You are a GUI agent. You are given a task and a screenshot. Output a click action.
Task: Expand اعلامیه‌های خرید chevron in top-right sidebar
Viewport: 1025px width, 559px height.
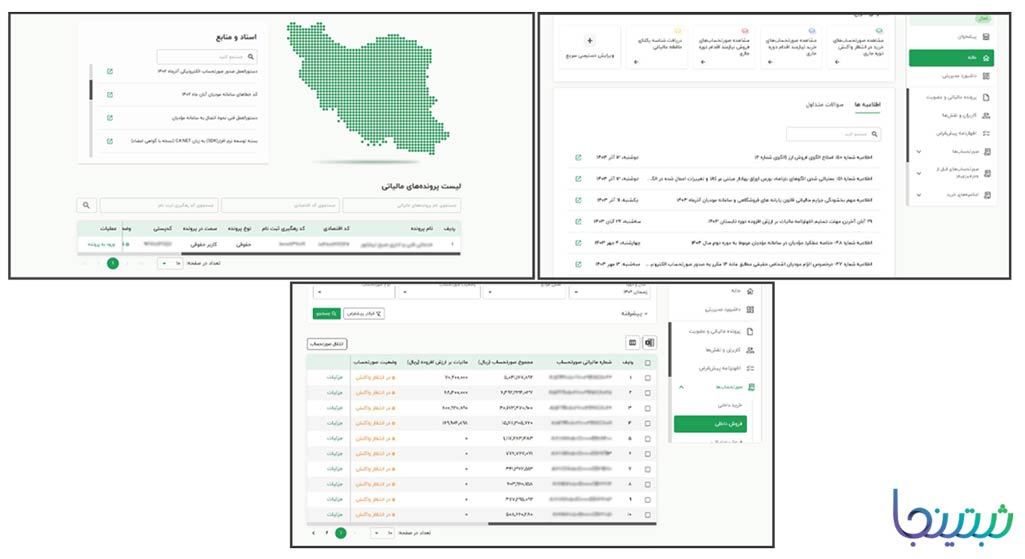tap(918, 195)
